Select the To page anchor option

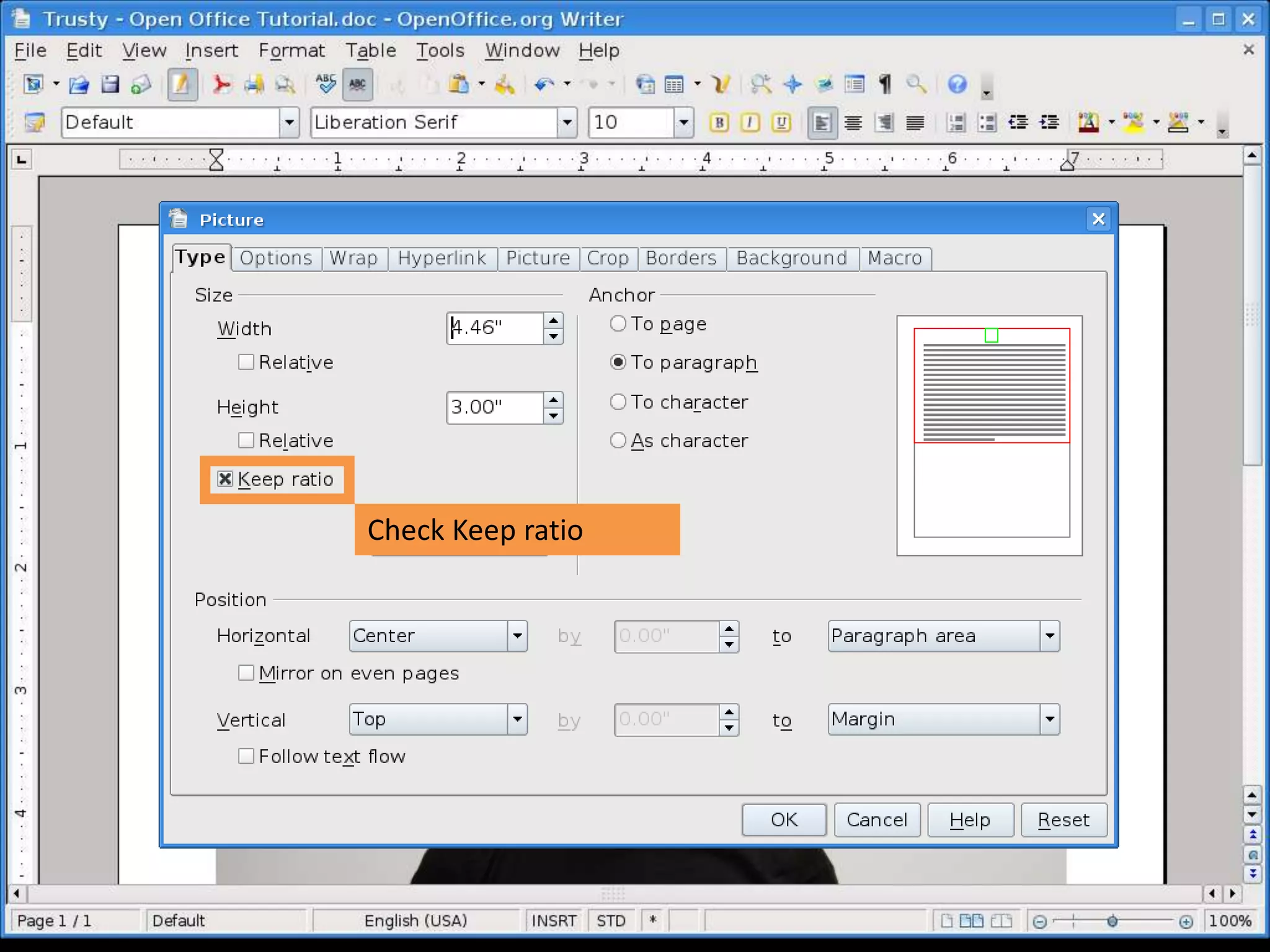pos(618,324)
